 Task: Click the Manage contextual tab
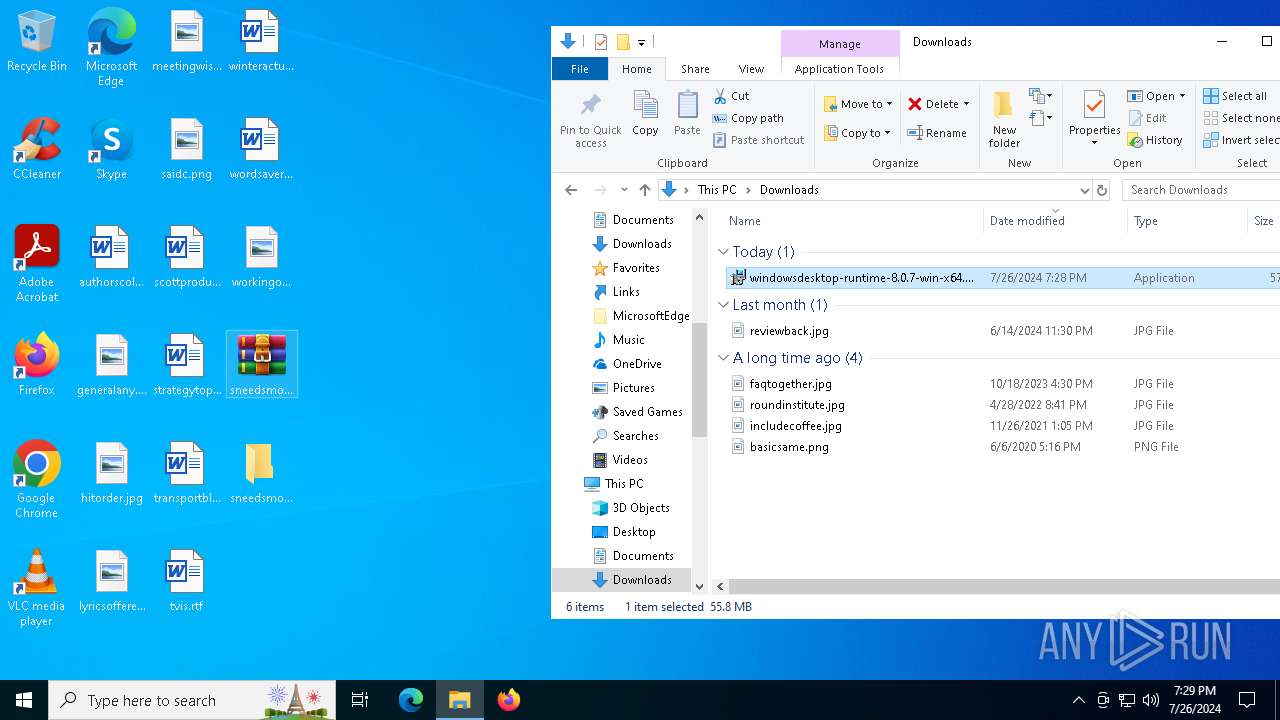[839, 44]
